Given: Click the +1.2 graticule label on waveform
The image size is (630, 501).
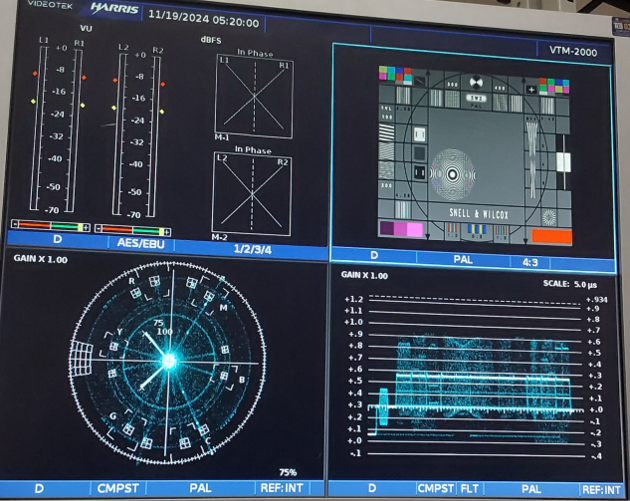Looking at the screenshot, I should tap(354, 299).
